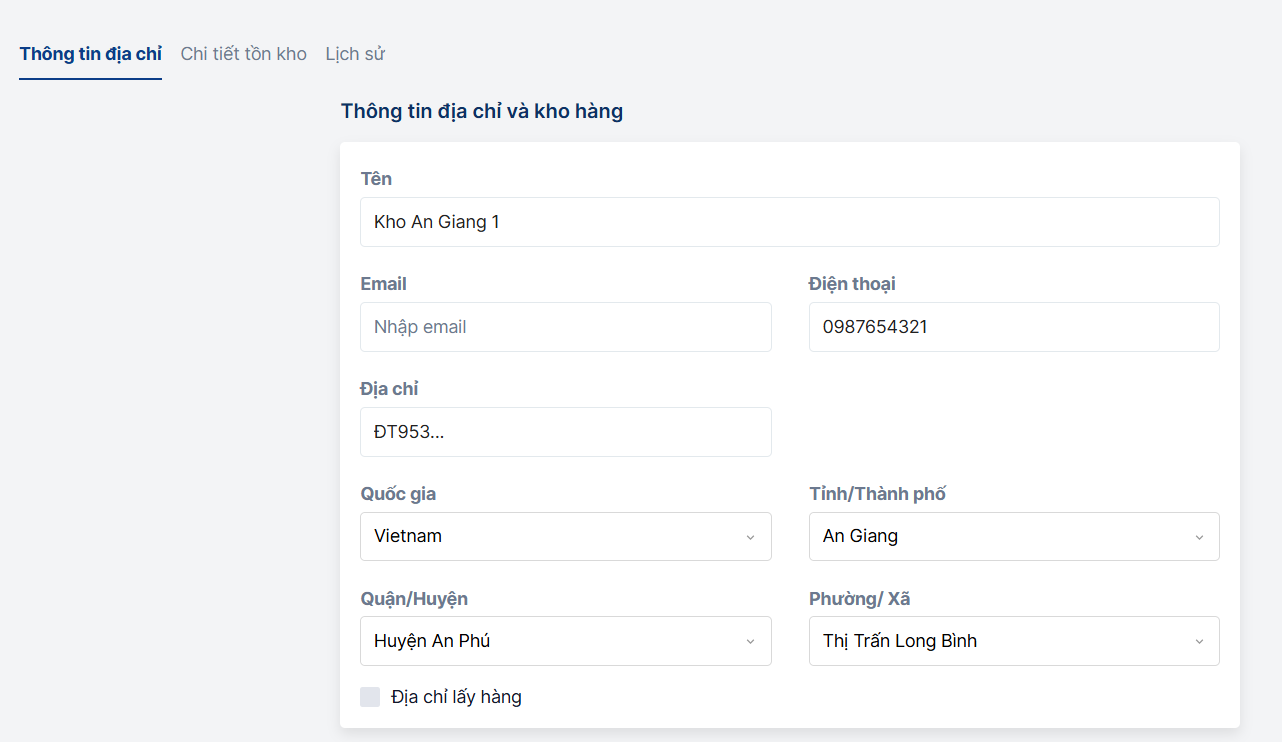Click the chevron arrow in Tỉnh/Thành phố field
The height and width of the screenshot is (742, 1282).
[x=1199, y=537]
